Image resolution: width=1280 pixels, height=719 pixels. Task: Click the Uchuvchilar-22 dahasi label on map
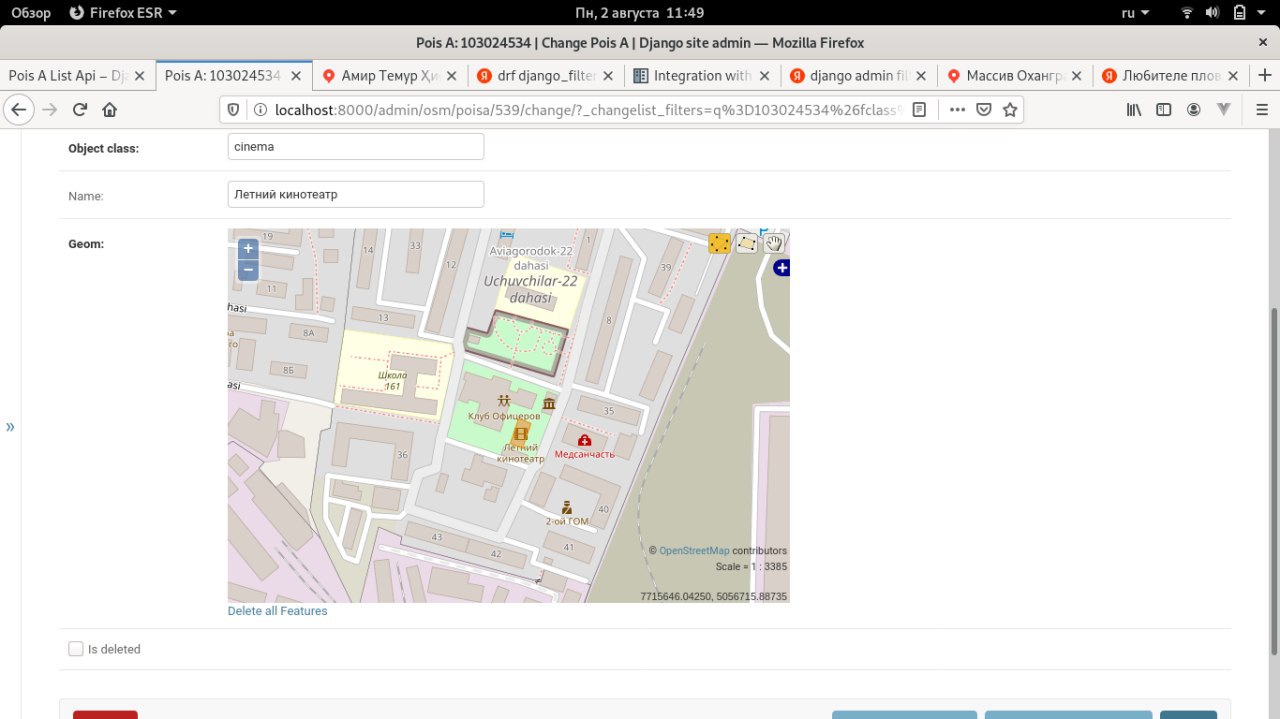click(x=530, y=289)
